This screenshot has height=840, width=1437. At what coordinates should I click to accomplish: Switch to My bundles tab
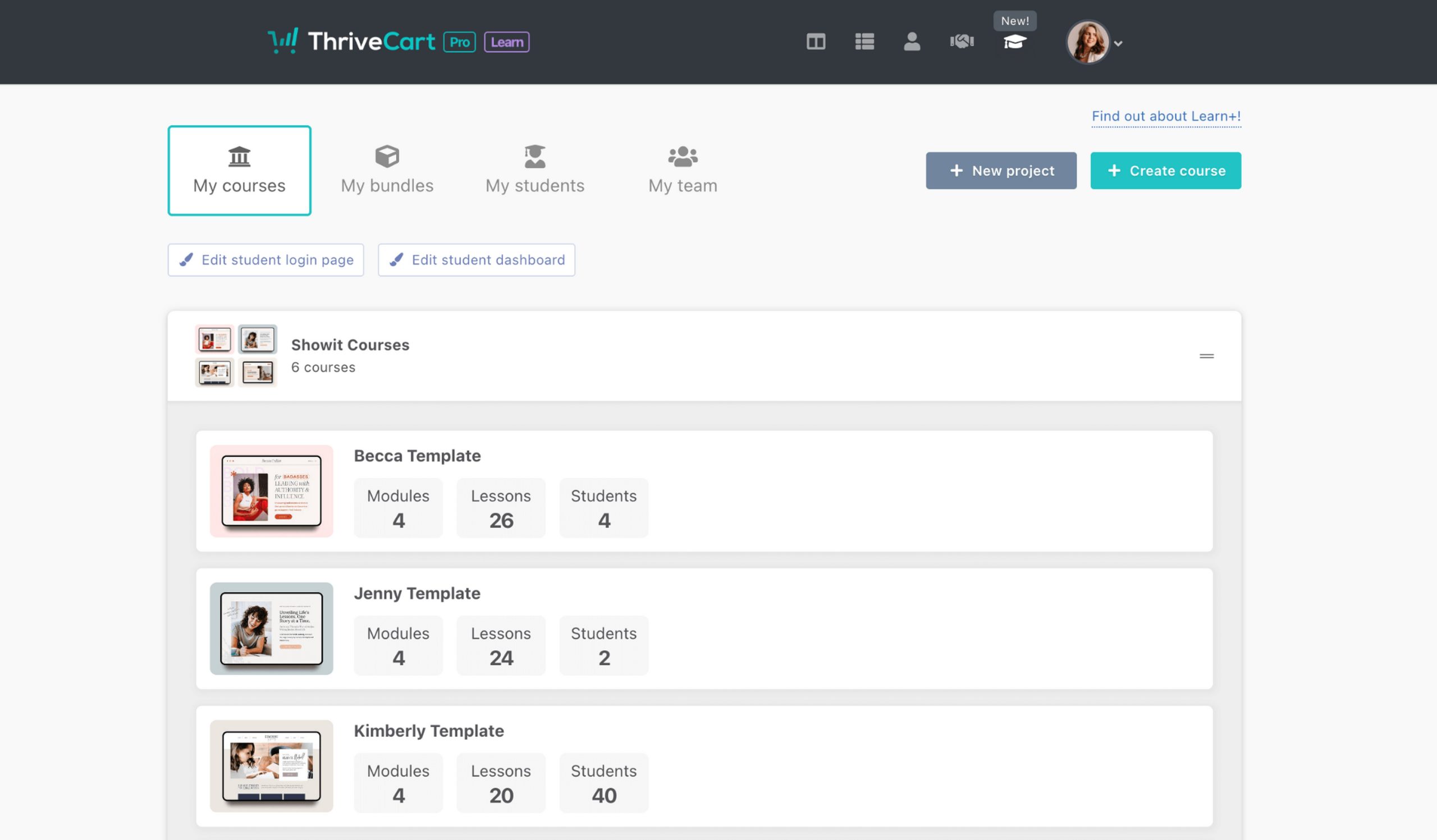click(x=387, y=171)
